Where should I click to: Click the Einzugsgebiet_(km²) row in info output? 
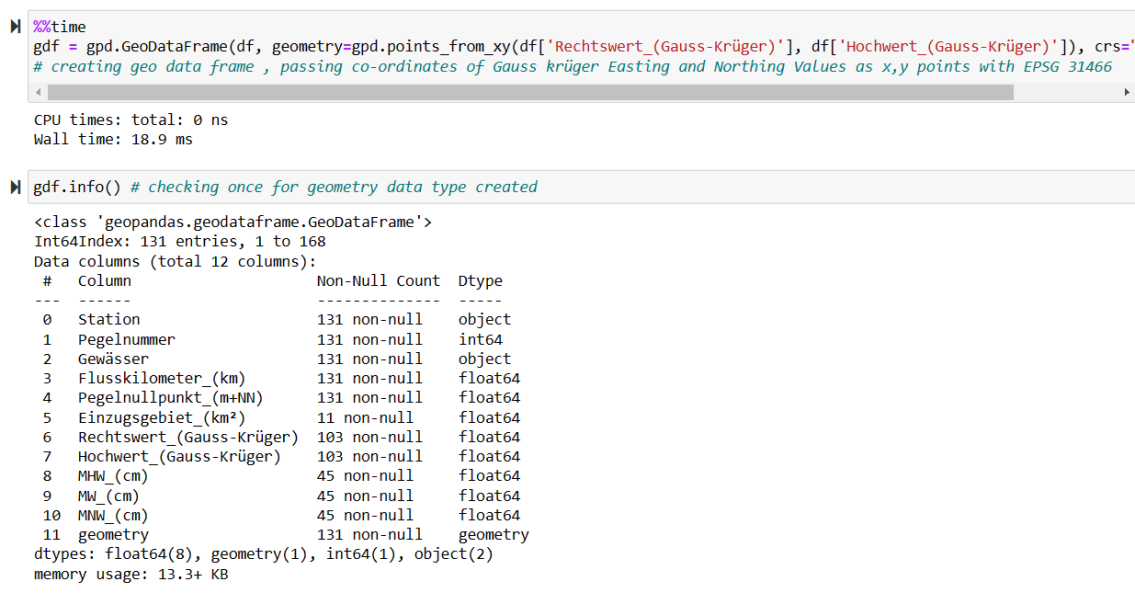[161, 417]
